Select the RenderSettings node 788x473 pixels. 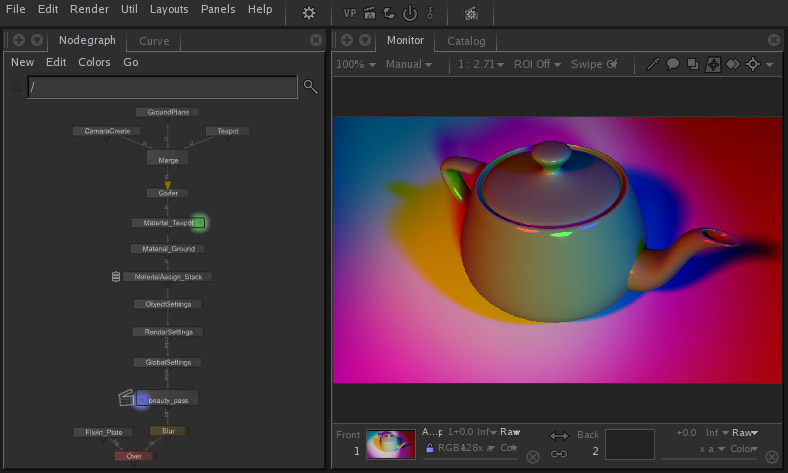point(168,332)
